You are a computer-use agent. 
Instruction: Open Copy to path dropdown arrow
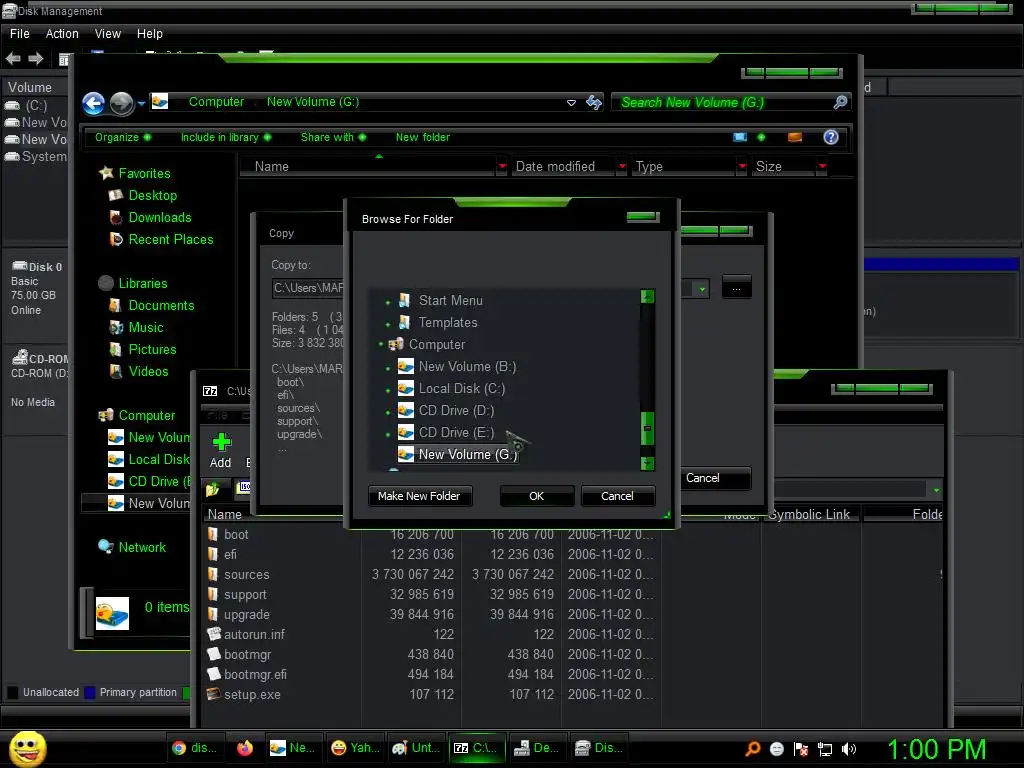(702, 289)
